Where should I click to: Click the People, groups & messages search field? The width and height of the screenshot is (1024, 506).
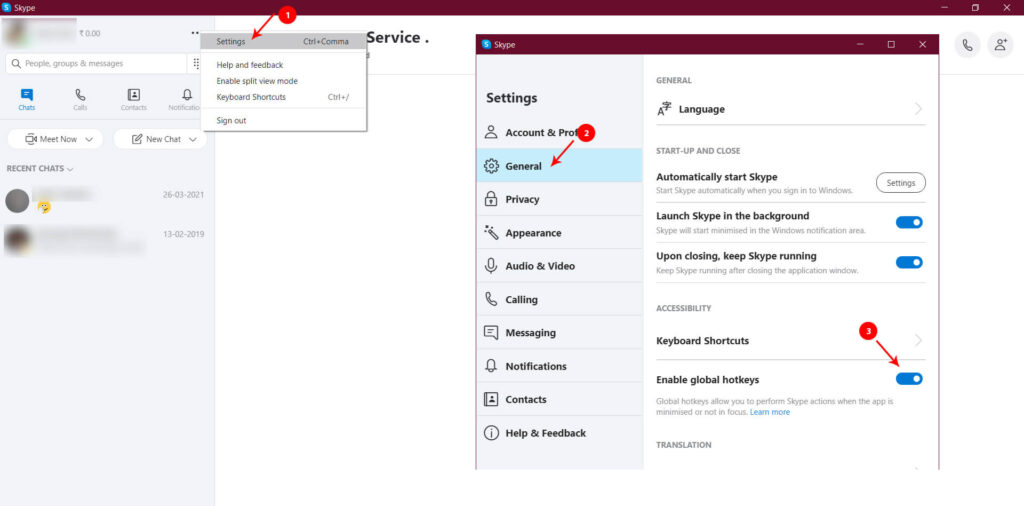(96, 63)
